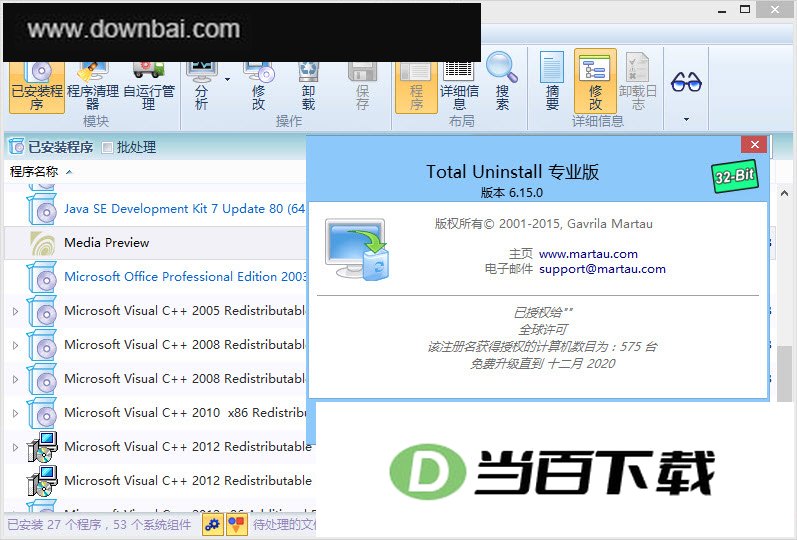This screenshot has height=540, width=797.
Task: Click the installer icon of the last Visual C++ 2012 row
Action: 42,481
